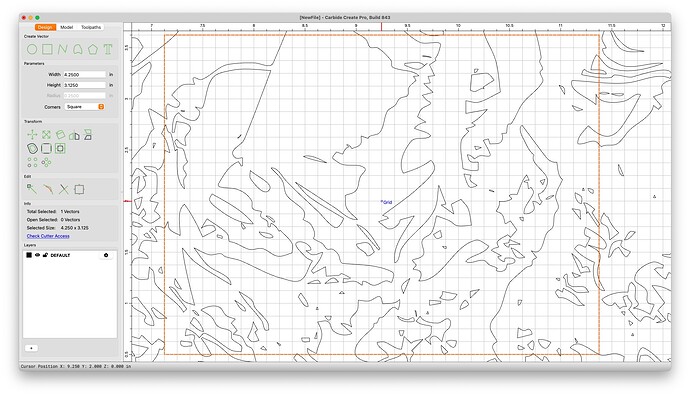Screen dimensions: 690x396
Task: Click into the Height input field
Action: pyautogui.click(x=84, y=85)
